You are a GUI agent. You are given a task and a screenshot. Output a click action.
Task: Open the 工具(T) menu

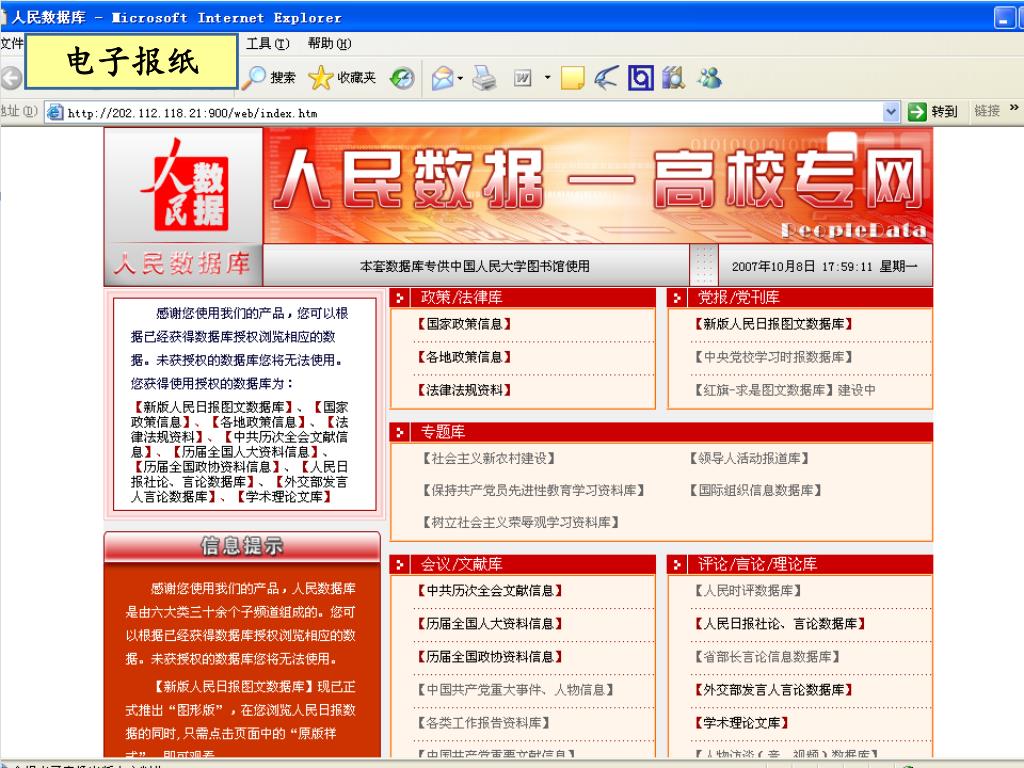click(x=267, y=44)
